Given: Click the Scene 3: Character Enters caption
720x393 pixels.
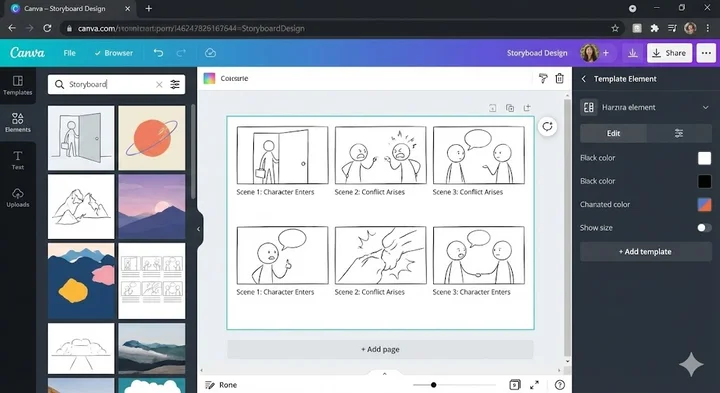Looking at the screenshot, I should (471, 292).
